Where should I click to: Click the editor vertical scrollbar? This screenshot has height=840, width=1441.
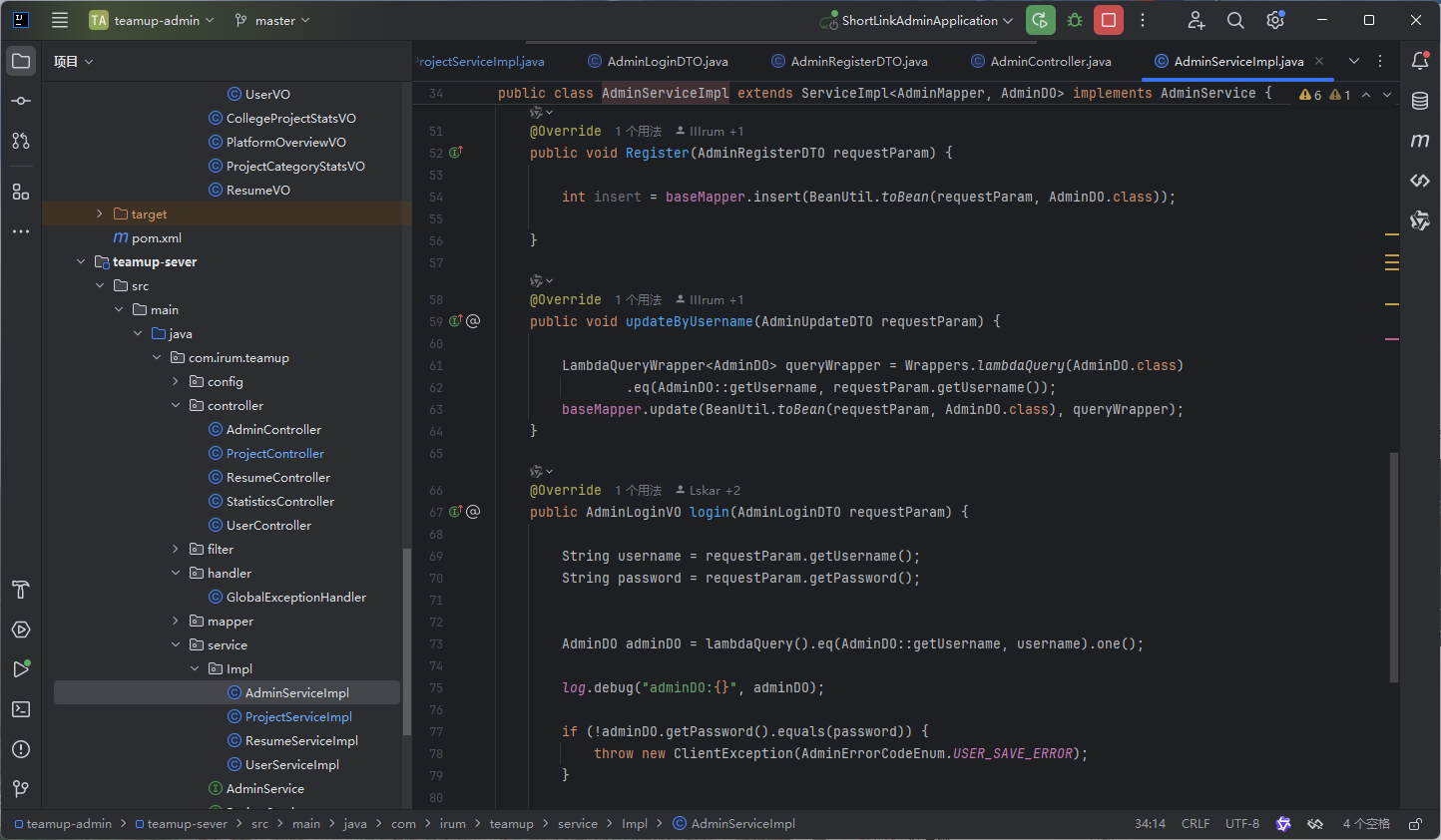coord(1394,568)
